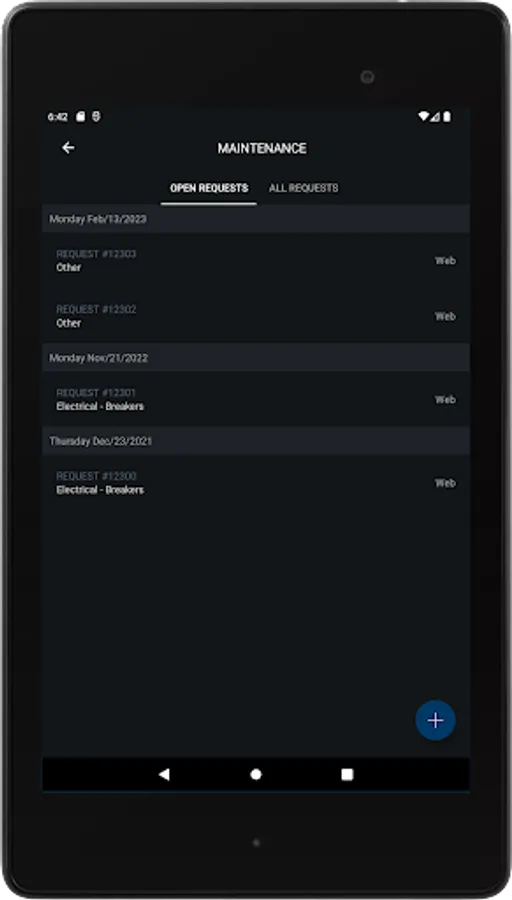Tap the blue plus add-request button

click(x=435, y=720)
